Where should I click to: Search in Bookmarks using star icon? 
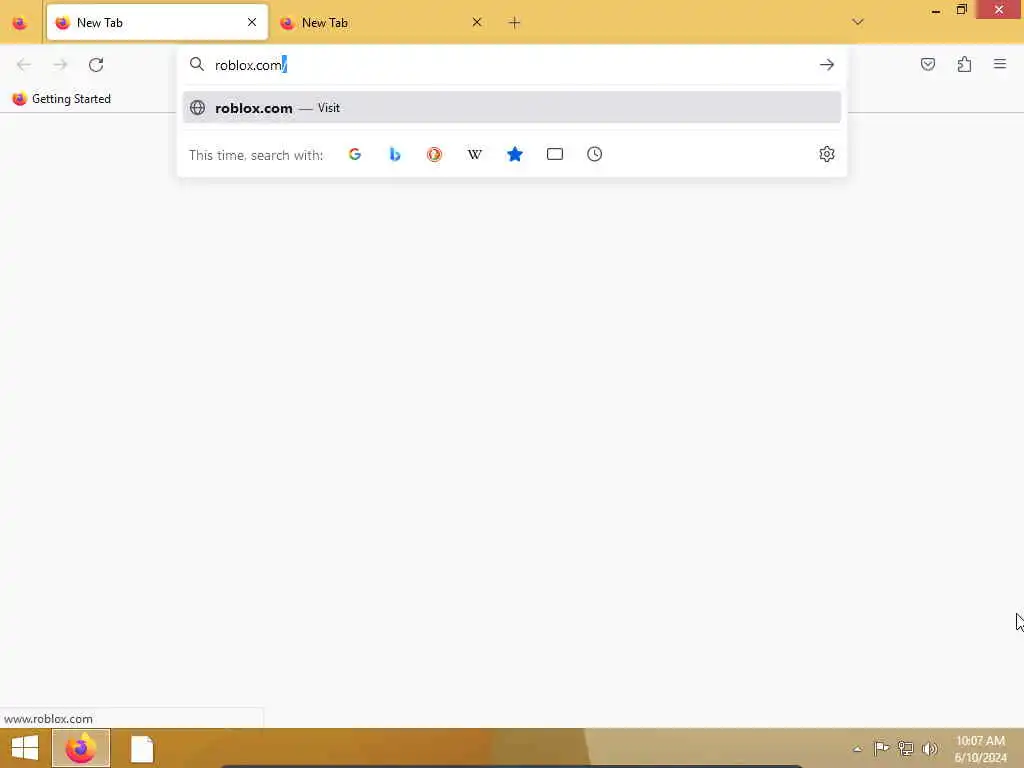click(x=515, y=154)
